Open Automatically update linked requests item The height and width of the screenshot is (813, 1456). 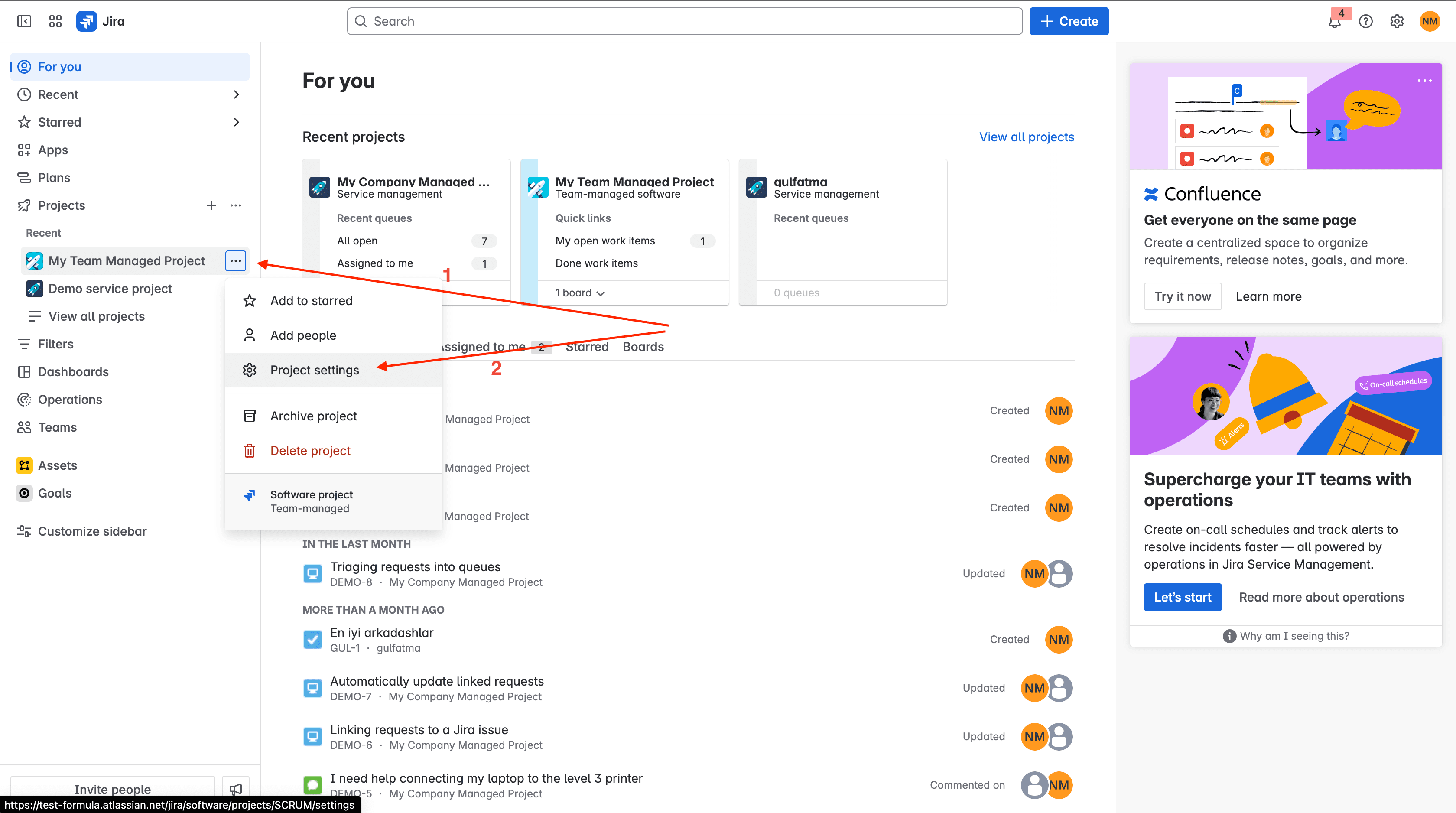point(436,681)
